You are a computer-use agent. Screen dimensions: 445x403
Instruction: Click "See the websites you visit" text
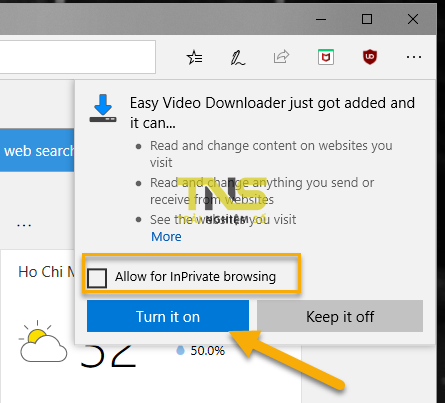tap(223, 220)
